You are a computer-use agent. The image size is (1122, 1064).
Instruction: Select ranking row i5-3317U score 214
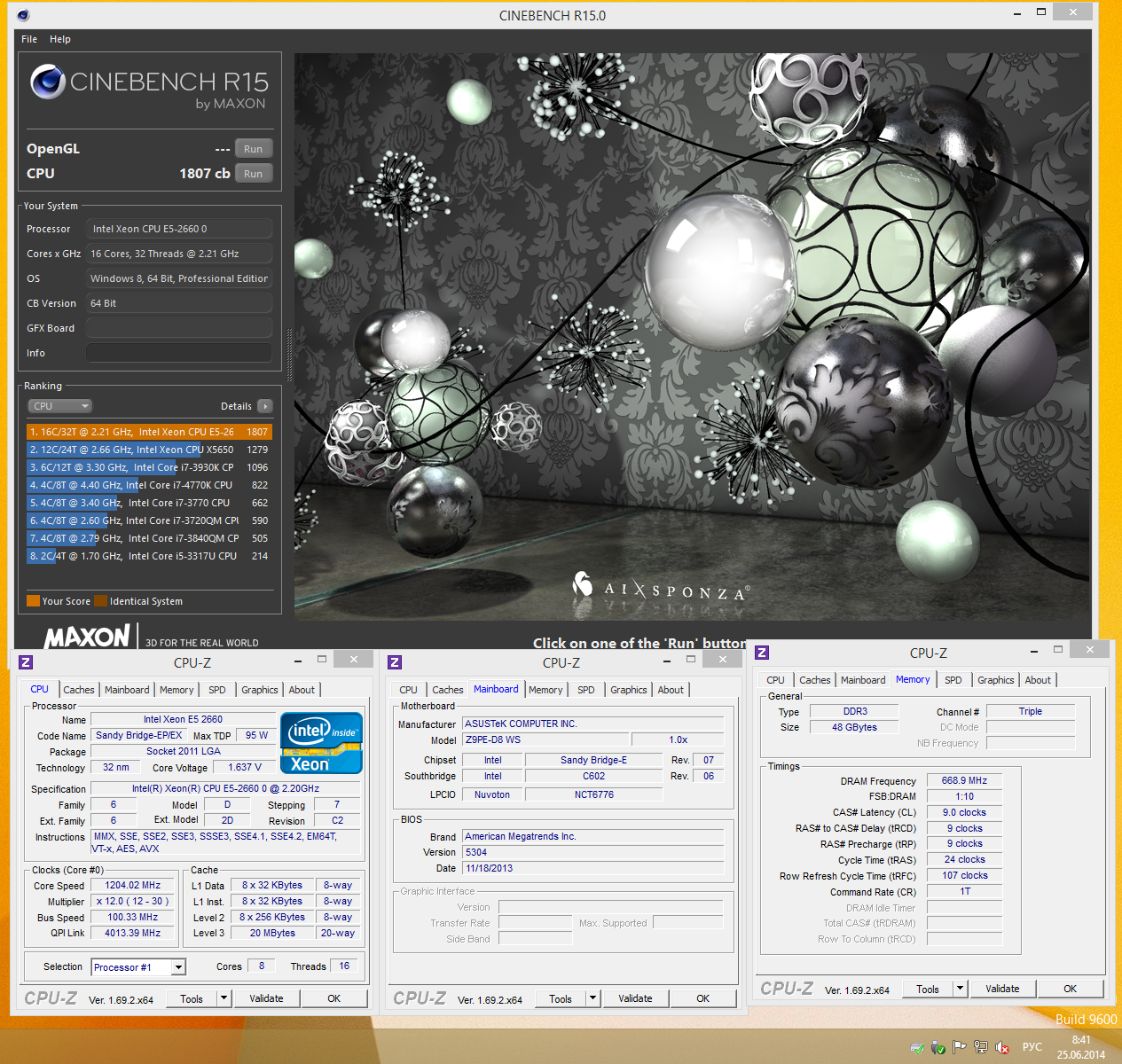tap(149, 556)
